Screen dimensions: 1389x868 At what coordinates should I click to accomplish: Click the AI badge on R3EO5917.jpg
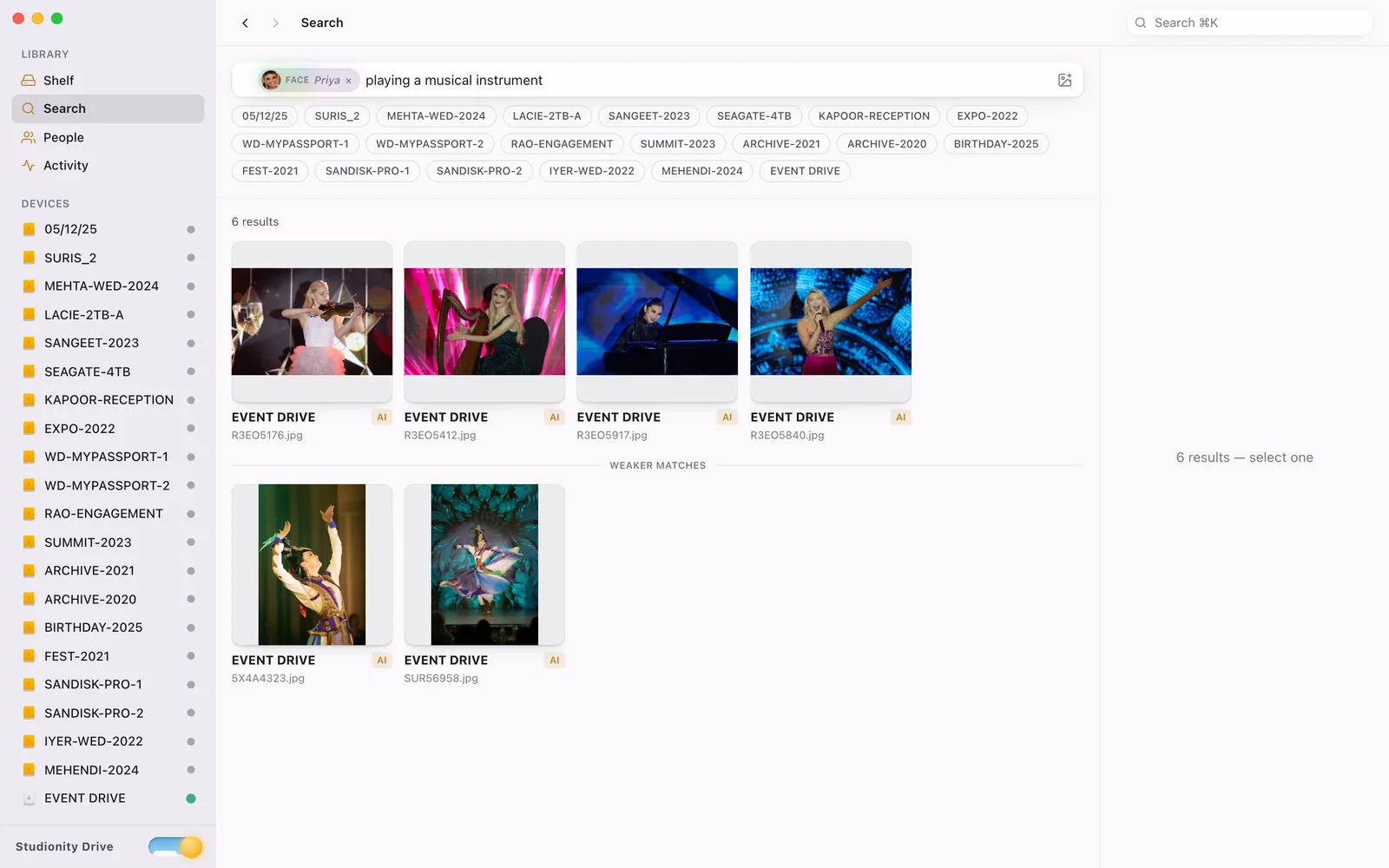727,418
